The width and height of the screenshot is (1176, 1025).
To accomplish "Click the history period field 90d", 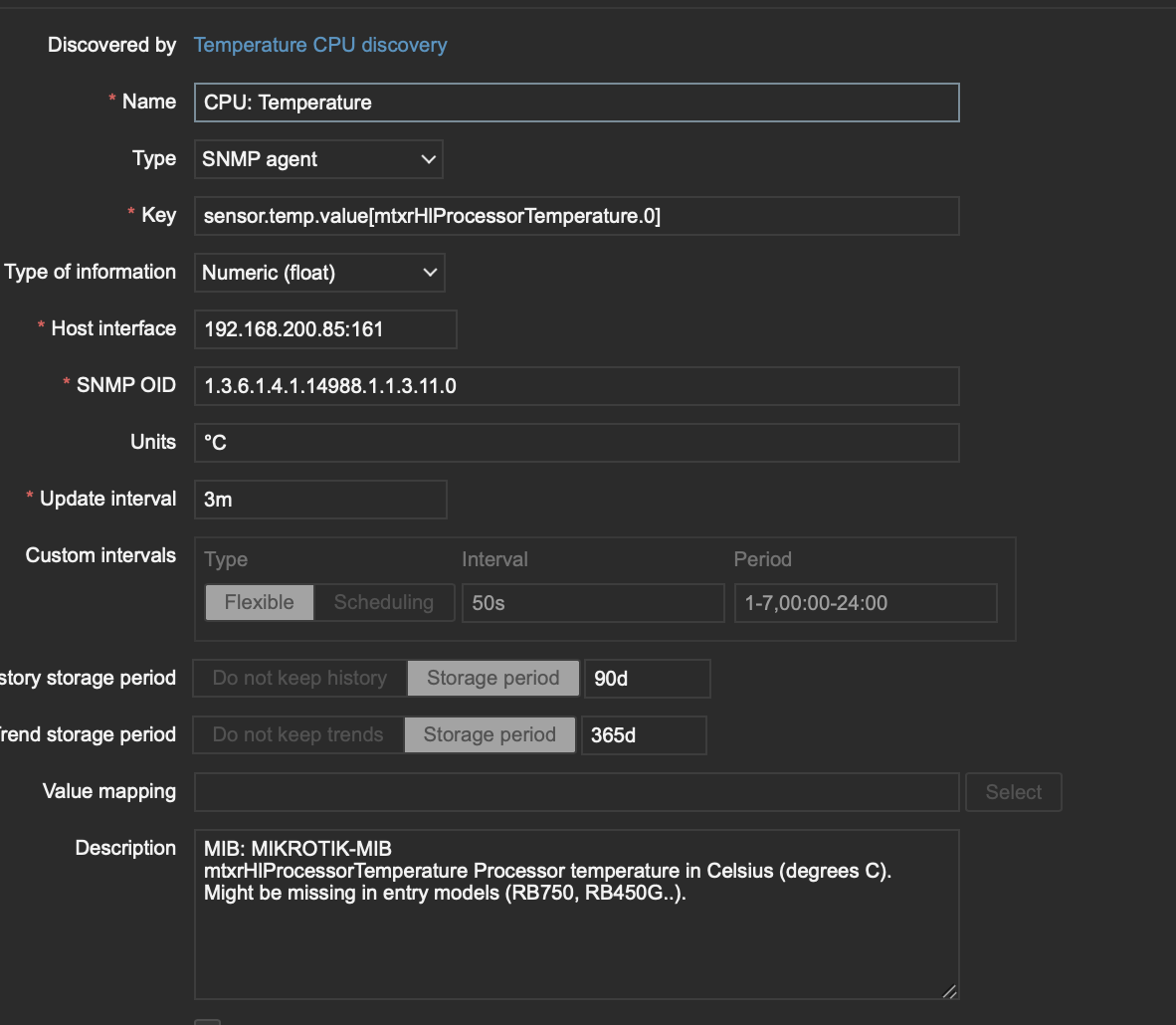I will click(648, 679).
